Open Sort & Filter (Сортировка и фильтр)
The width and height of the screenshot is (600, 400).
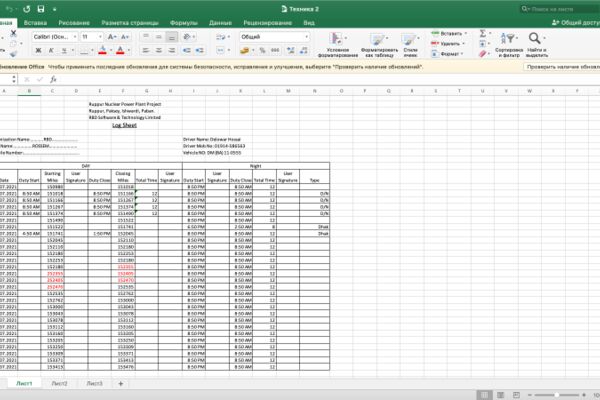point(509,44)
